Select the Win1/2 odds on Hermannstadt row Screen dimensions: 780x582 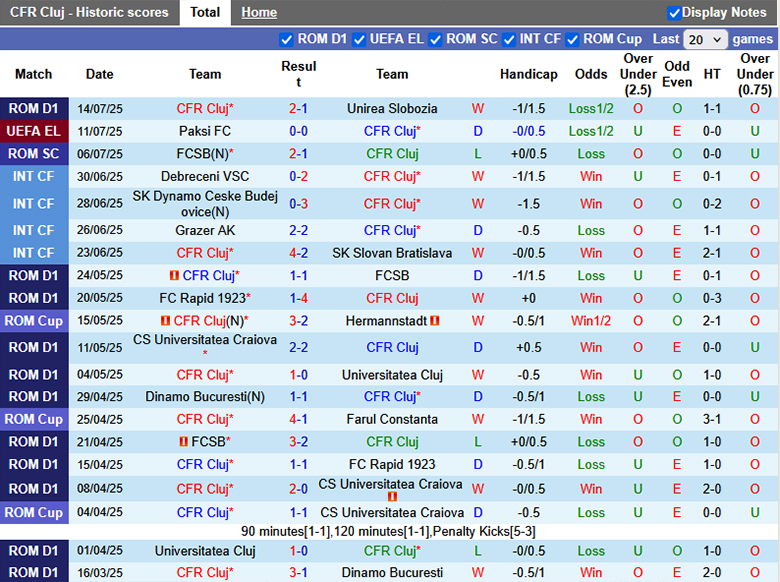click(591, 321)
